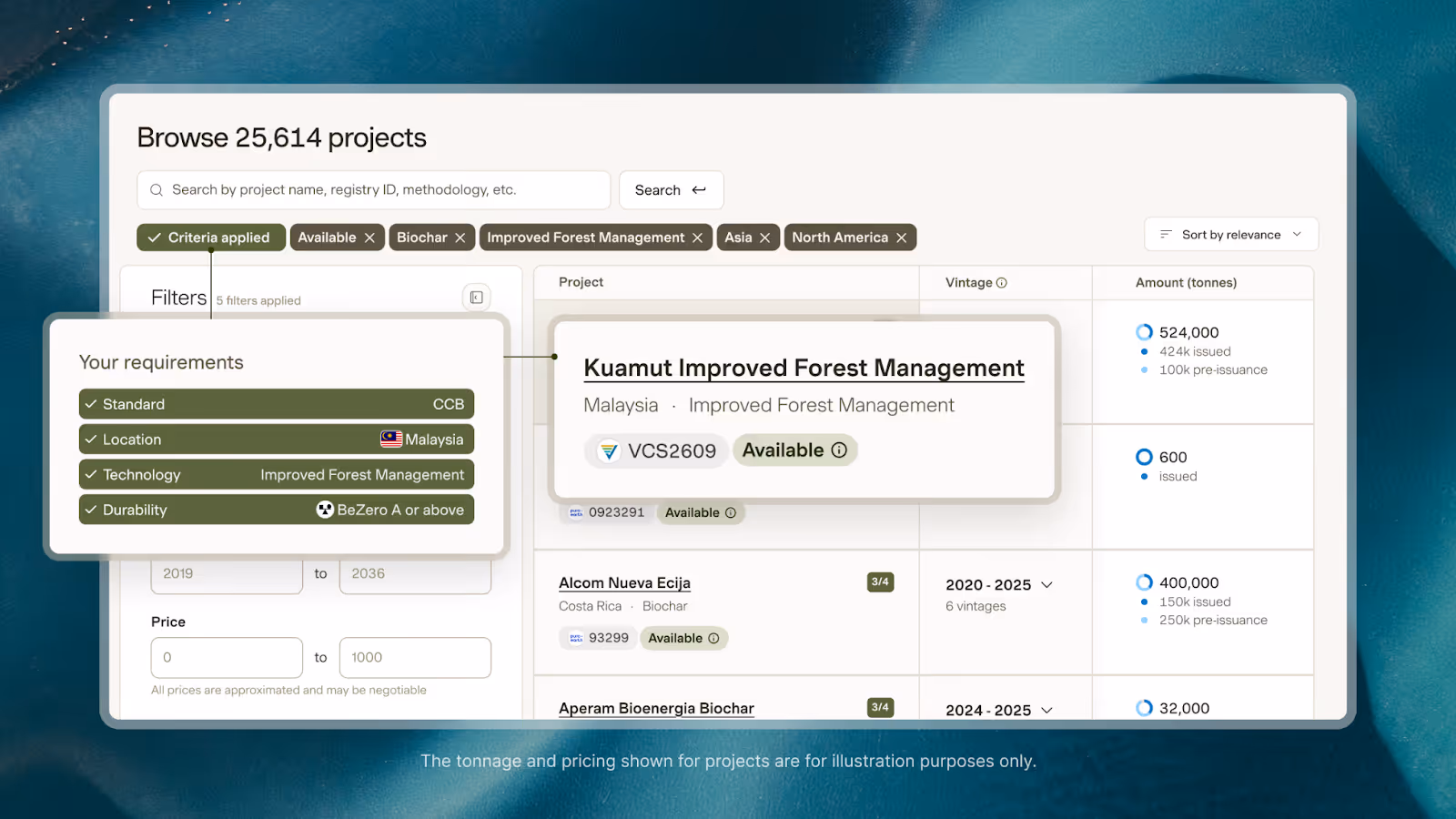Click the vintage start year 2019 field

(x=227, y=574)
